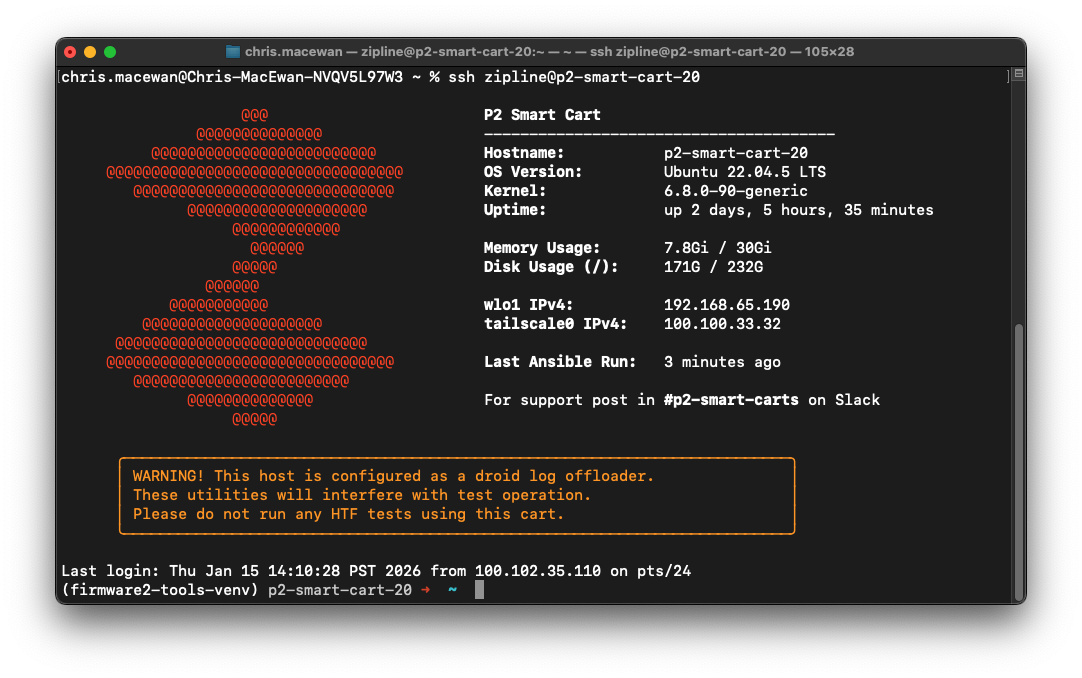Click the kernel version "6.8.0-90-generic"
Screen dimensions: 1082x678
[x=736, y=190]
